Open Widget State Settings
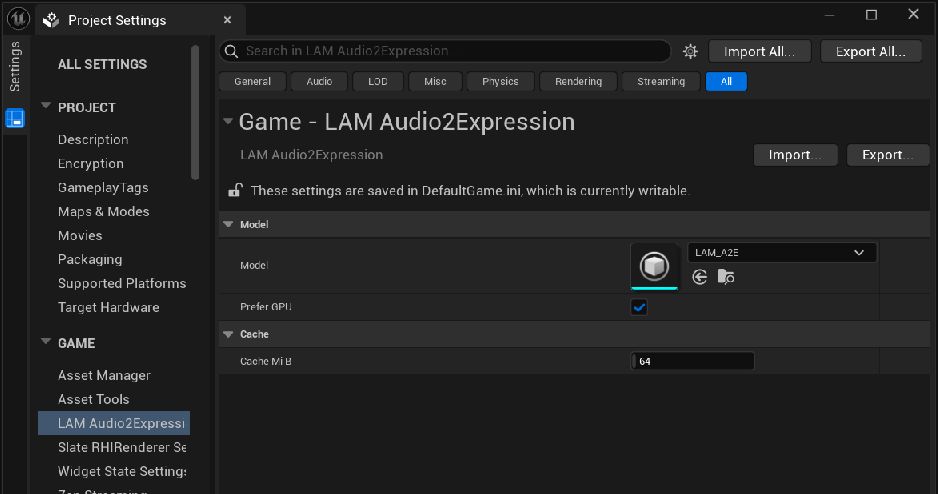 [x=122, y=471]
